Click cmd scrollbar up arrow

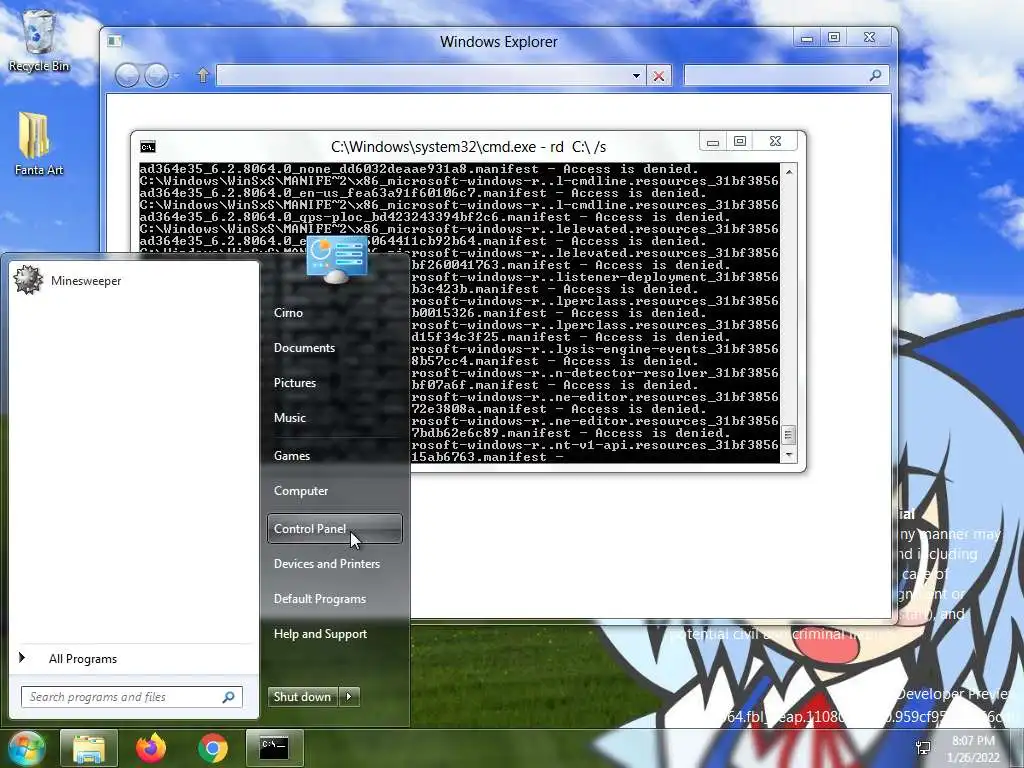pos(789,172)
